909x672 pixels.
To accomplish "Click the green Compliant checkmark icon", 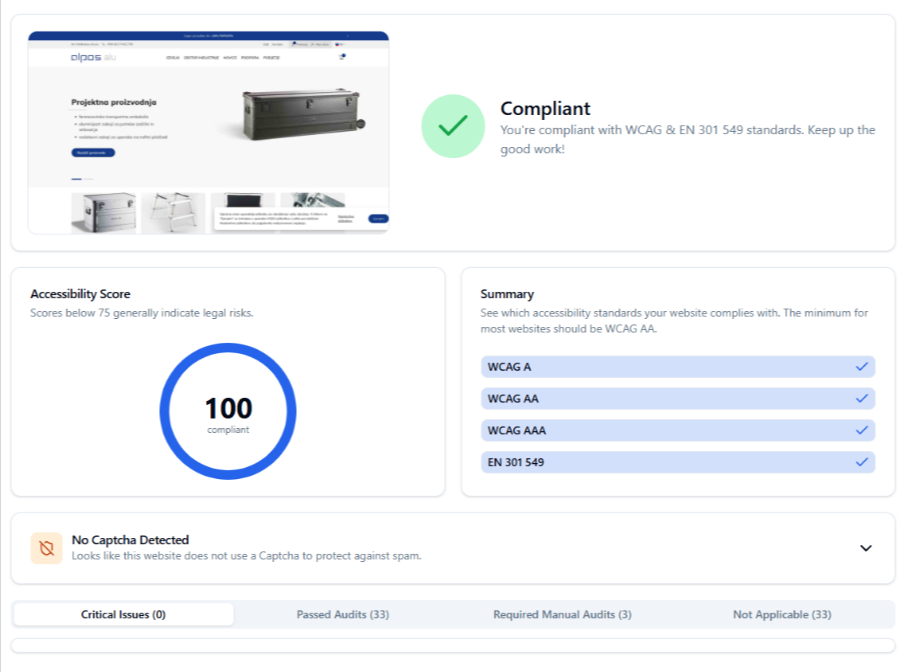I will (453, 126).
